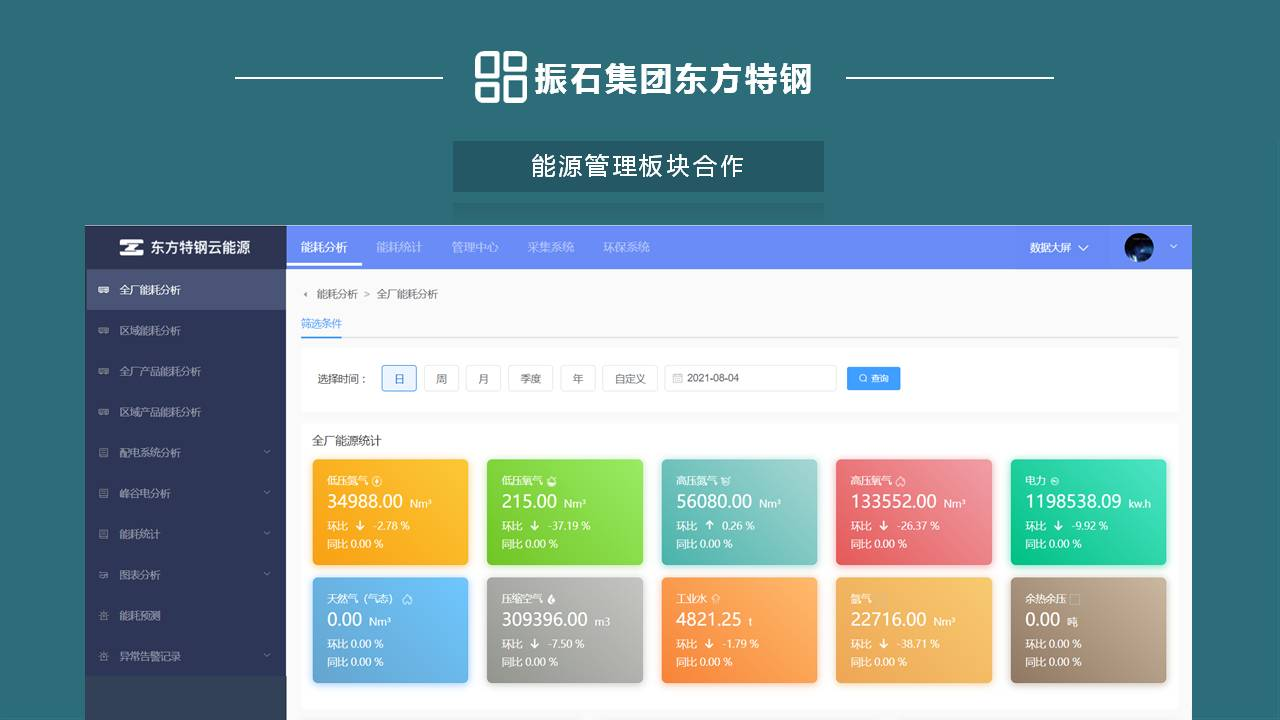Open the 数据大屏 dropdown
Screen dimensions: 1280x720
point(1059,248)
